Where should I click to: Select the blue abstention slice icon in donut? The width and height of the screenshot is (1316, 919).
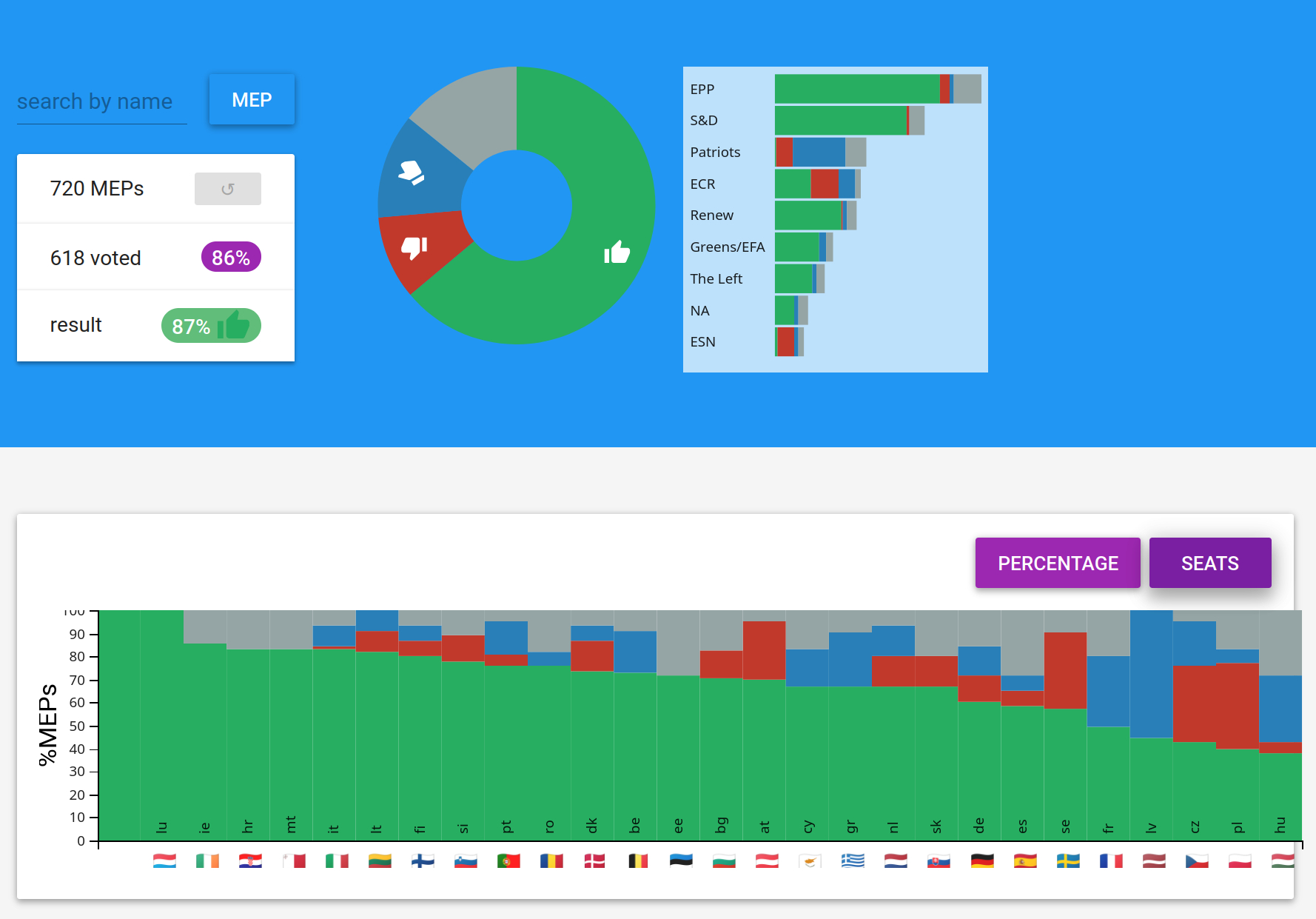point(412,173)
